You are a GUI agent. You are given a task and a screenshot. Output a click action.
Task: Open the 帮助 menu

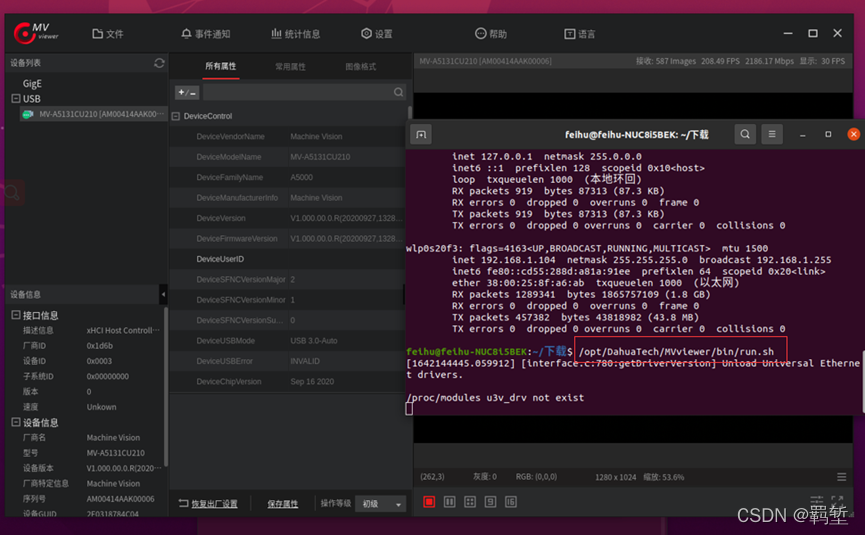pyautogui.click(x=491, y=34)
